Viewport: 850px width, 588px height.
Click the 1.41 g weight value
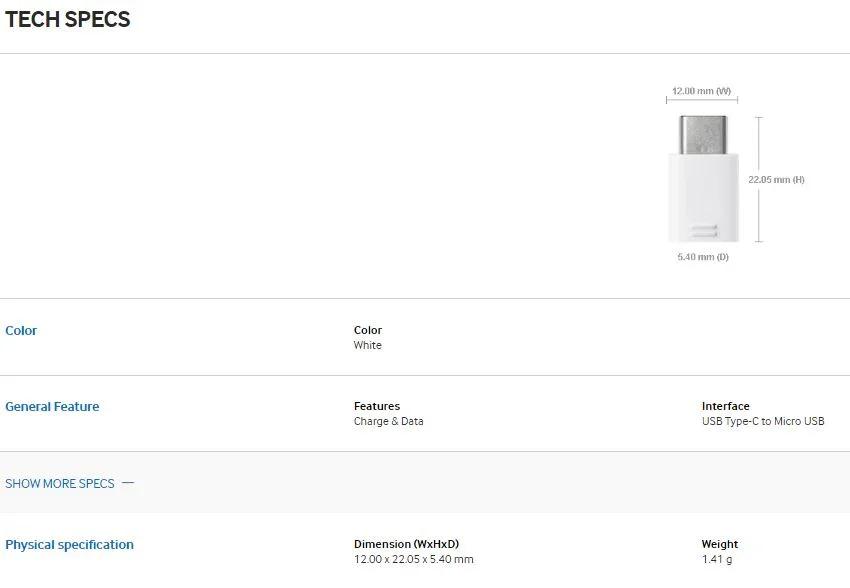(x=716, y=560)
